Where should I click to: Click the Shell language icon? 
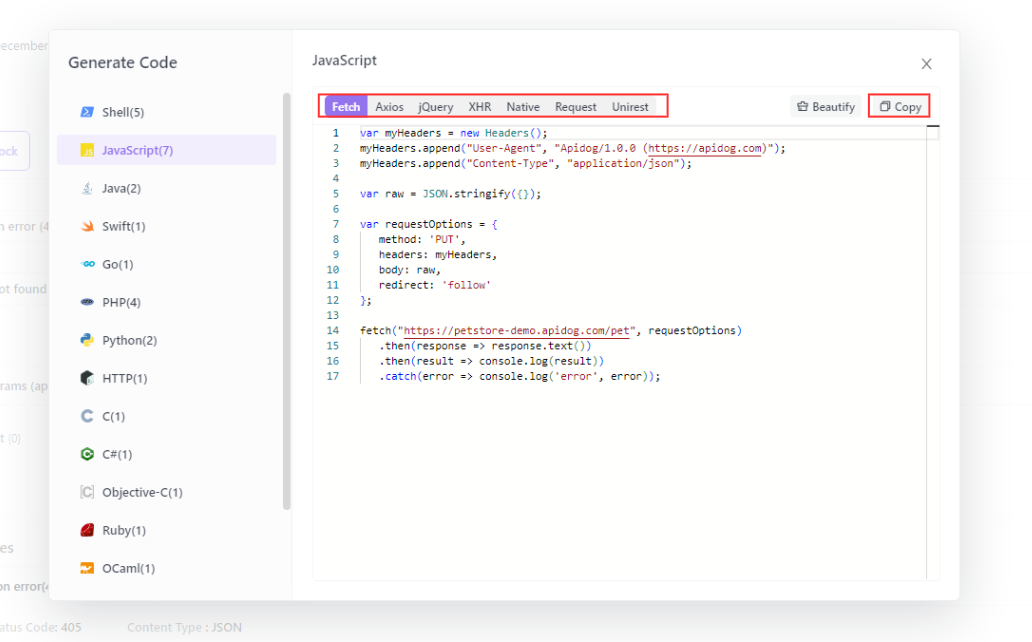pyautogui.click(x=87, y=112)
